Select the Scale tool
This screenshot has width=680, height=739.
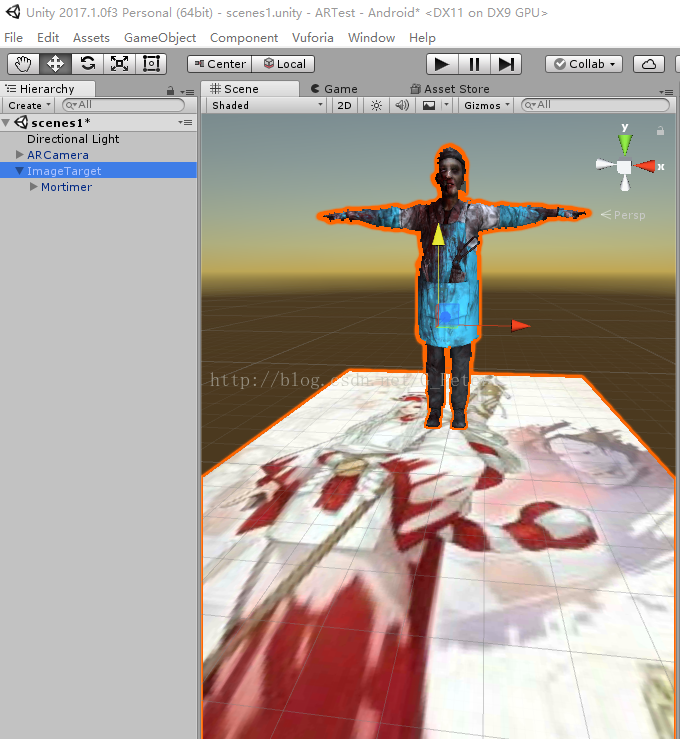click(x=119, y=64)
